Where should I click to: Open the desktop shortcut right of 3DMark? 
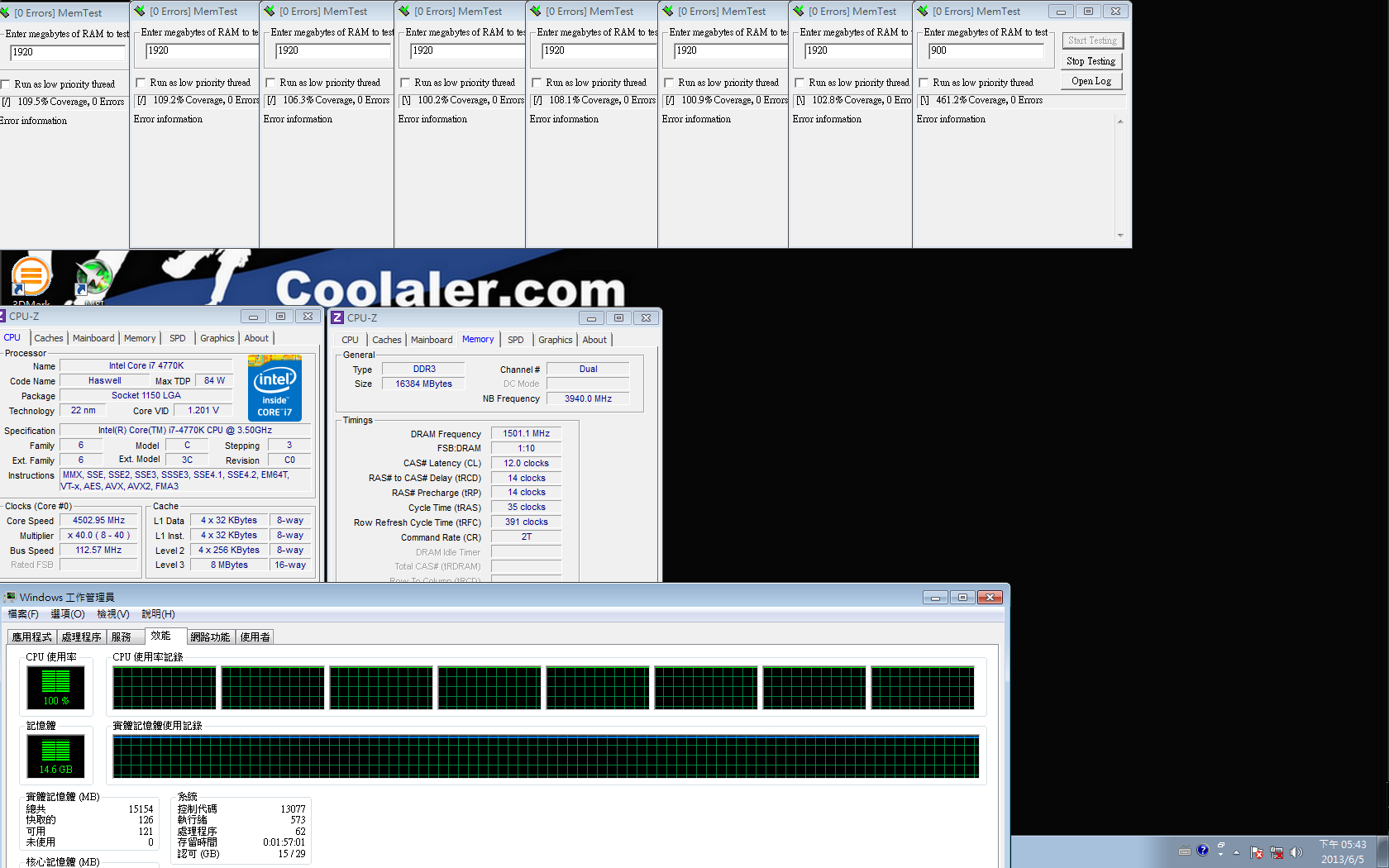[93, 278]
